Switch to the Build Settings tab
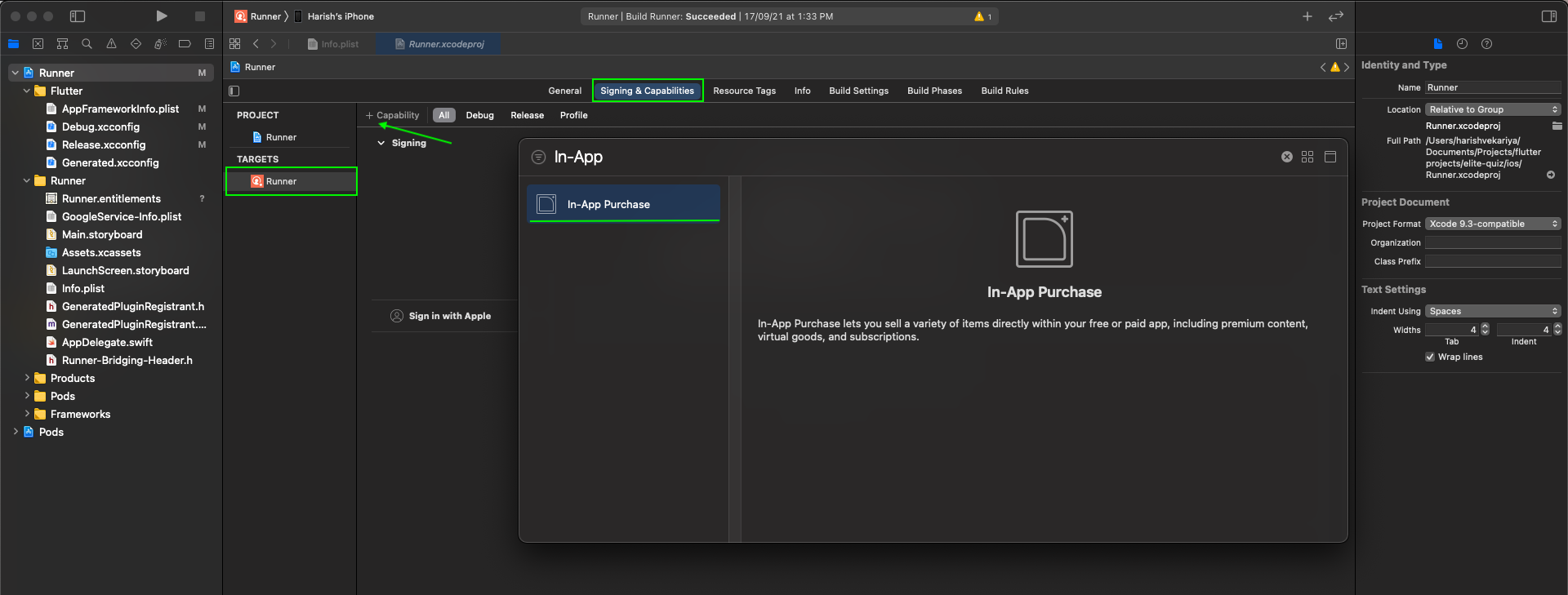1568x595 pixels. [x=858, y=91]
